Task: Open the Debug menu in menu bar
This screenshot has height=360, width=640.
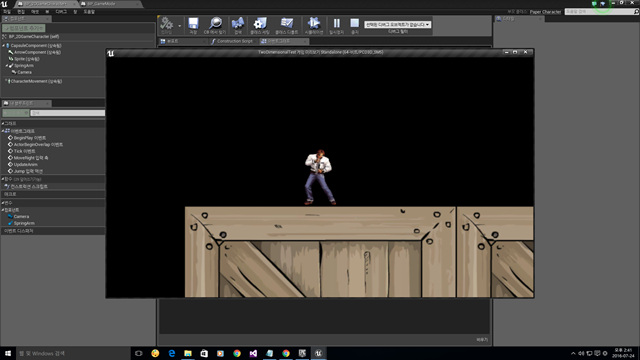Action: tap(61, 12)
